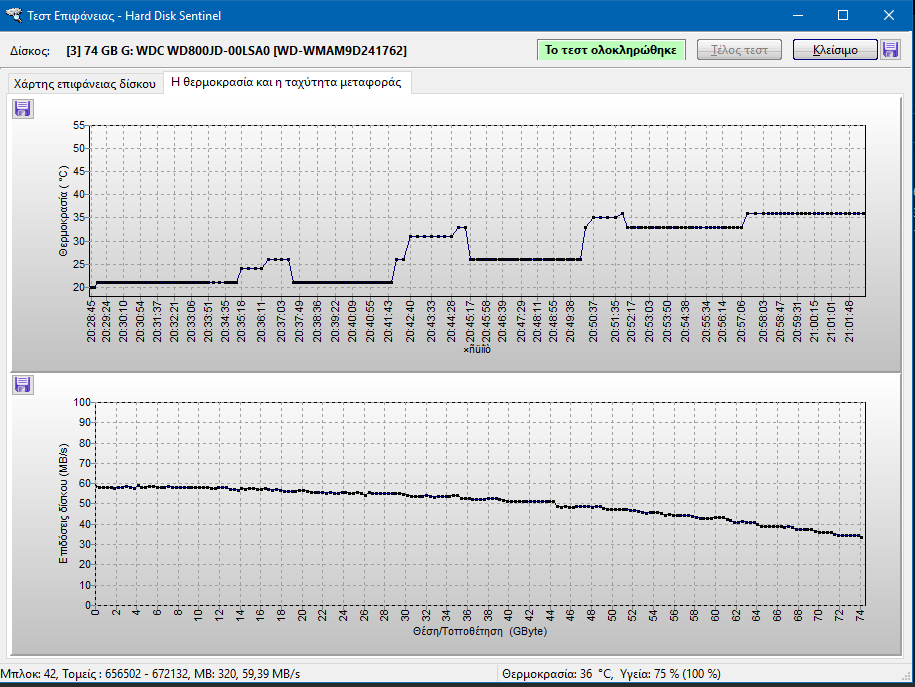This screenshot has height=687, width=915.
Task: Click the Το τεστ ολοκληρώθηκε status label
Action: click(611, 50)
